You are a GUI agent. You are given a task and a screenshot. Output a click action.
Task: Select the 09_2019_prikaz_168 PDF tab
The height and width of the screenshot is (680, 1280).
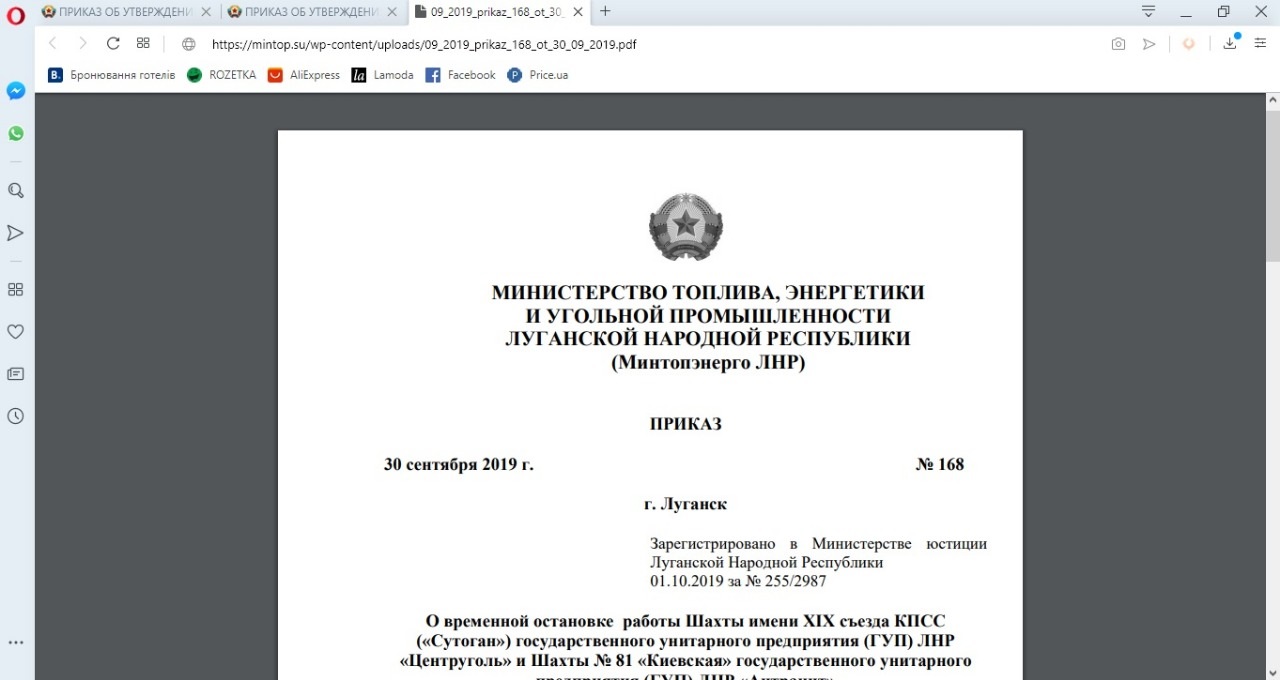[498, 12]
